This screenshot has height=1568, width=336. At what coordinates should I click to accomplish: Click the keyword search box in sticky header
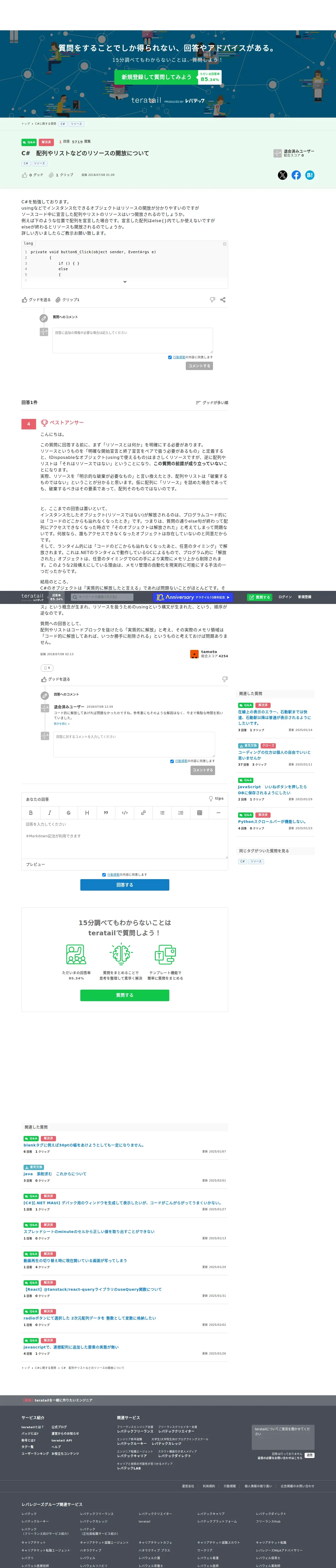102,597
